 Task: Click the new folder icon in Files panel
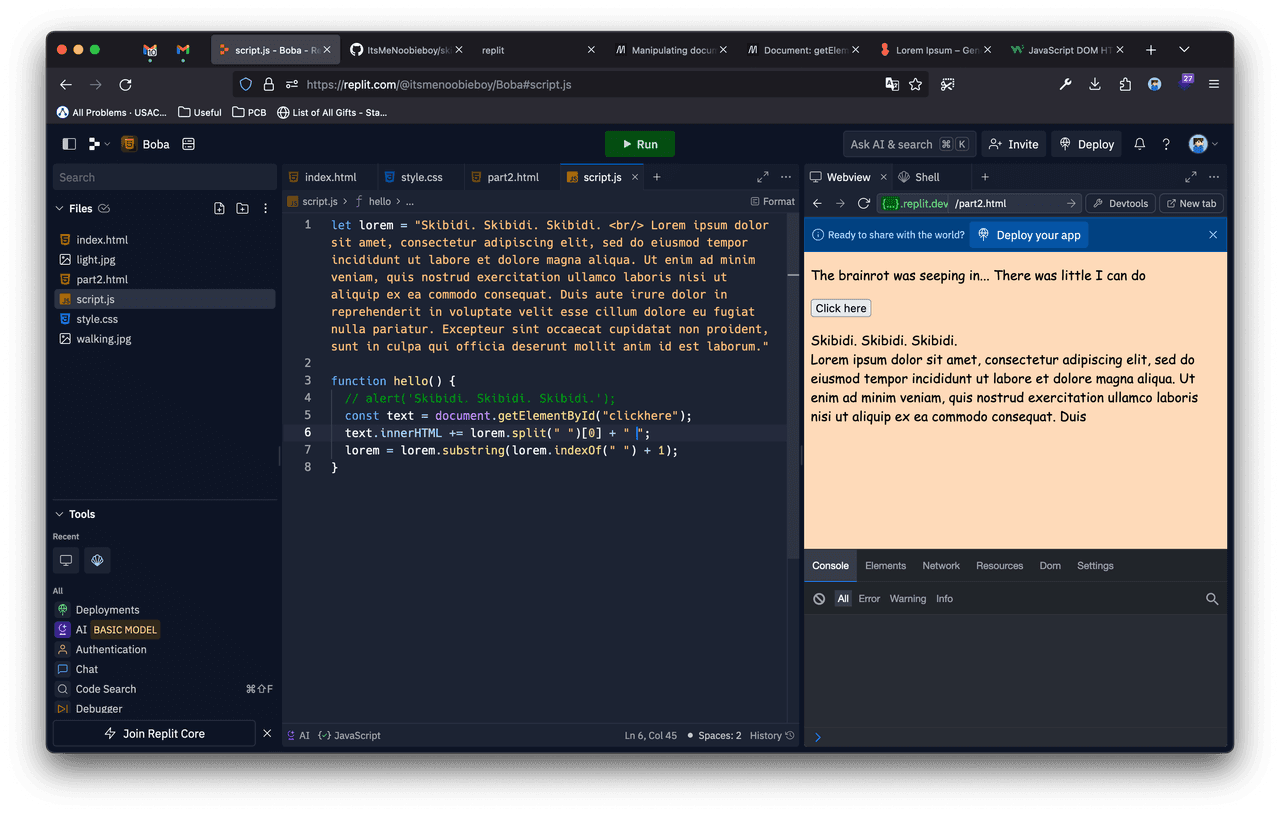coord(242,209)
